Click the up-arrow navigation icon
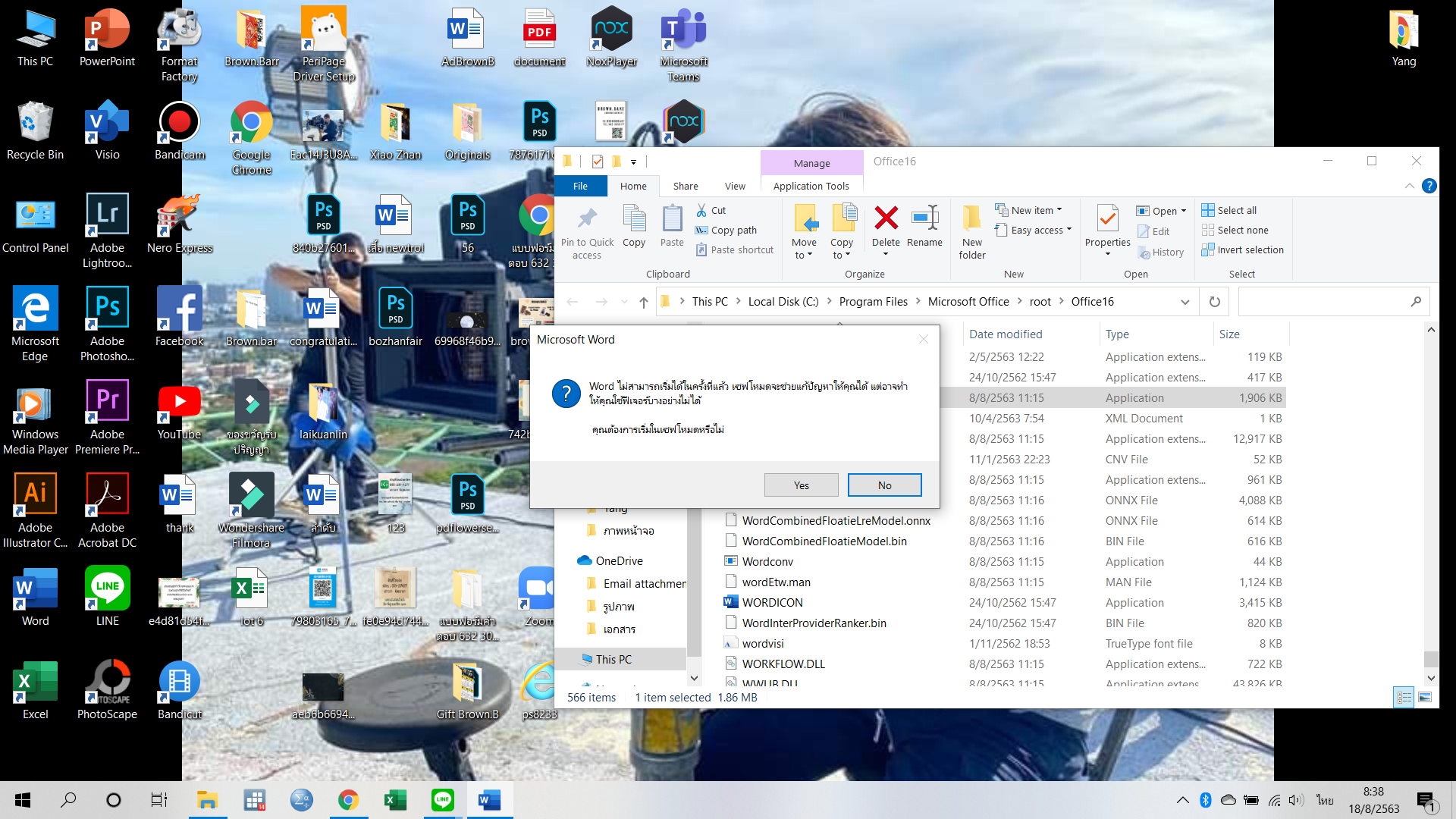 tap(643, 302)
